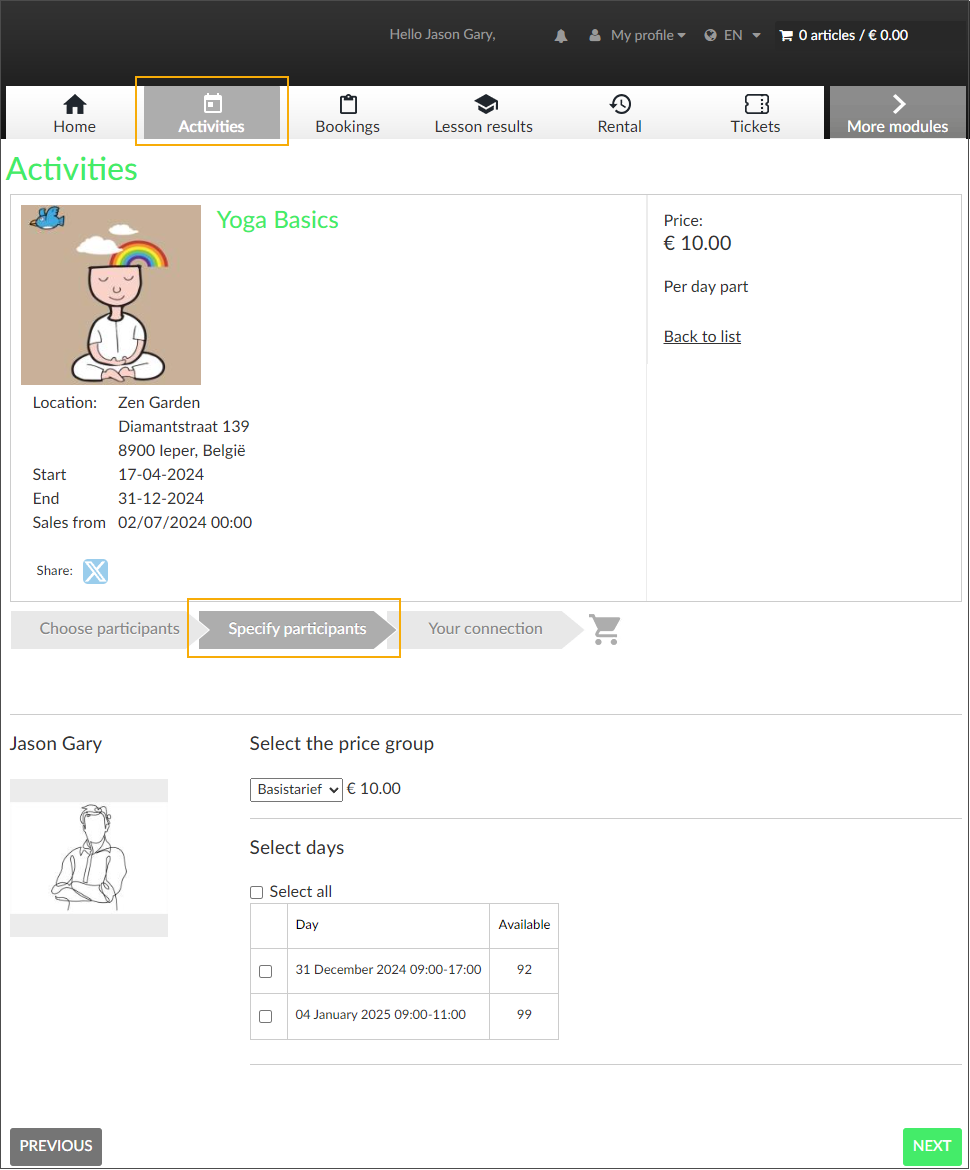
Task: Expand the My profile menu
Action: [x=638, y=35]
